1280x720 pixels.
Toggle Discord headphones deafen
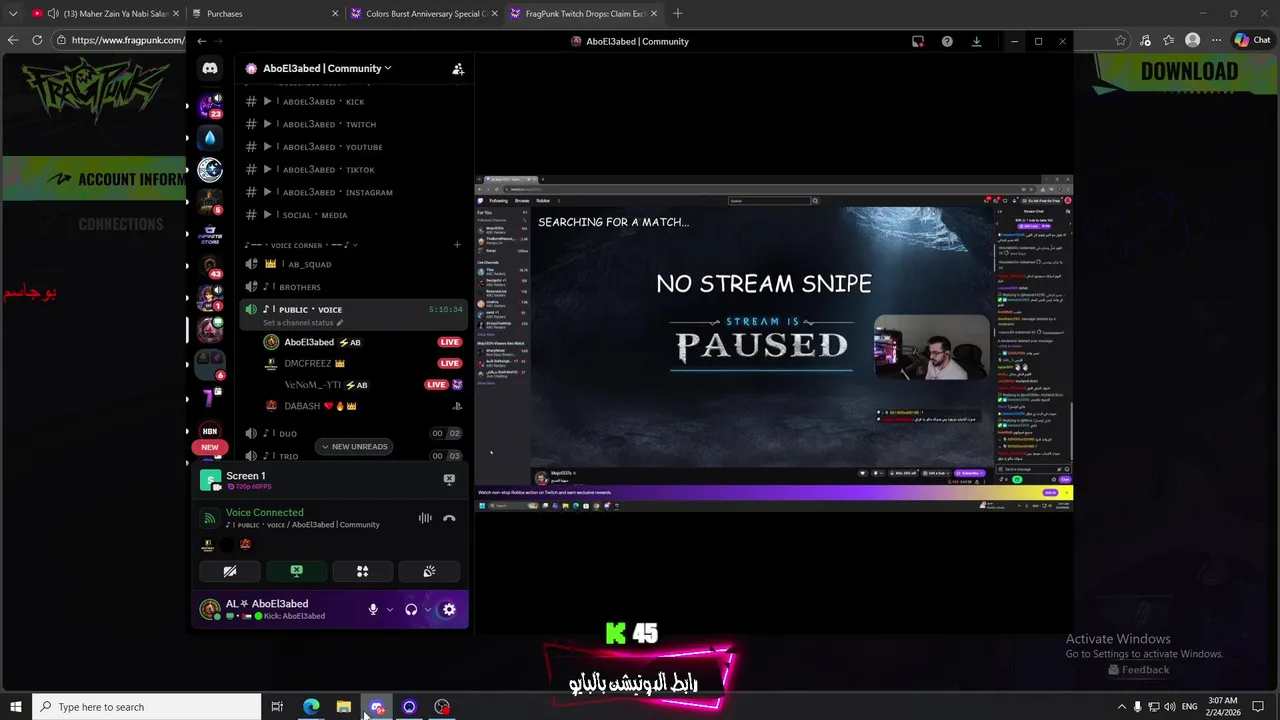point(411,609)
